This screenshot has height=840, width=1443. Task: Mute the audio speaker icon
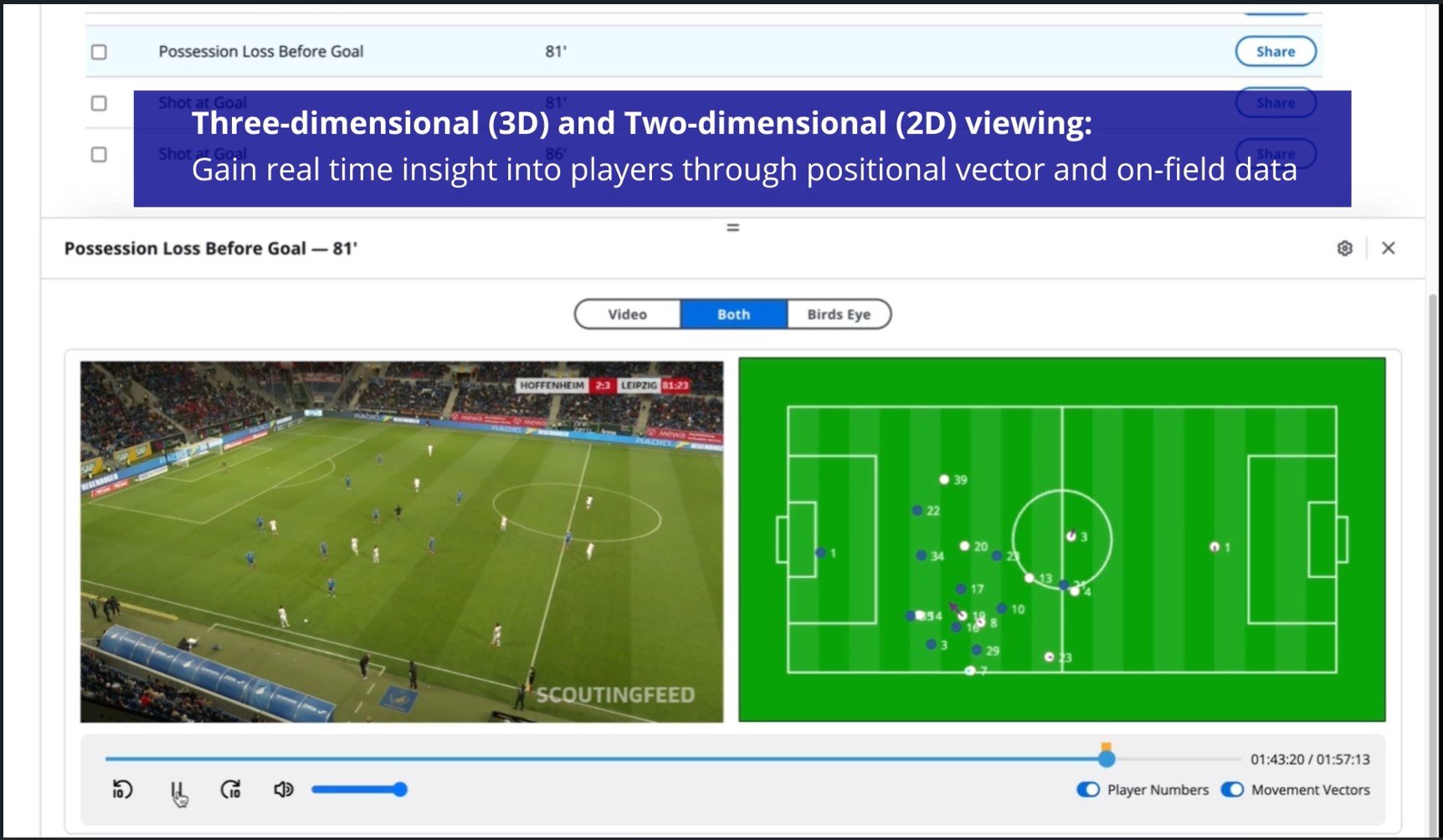(x=284, y=789)
